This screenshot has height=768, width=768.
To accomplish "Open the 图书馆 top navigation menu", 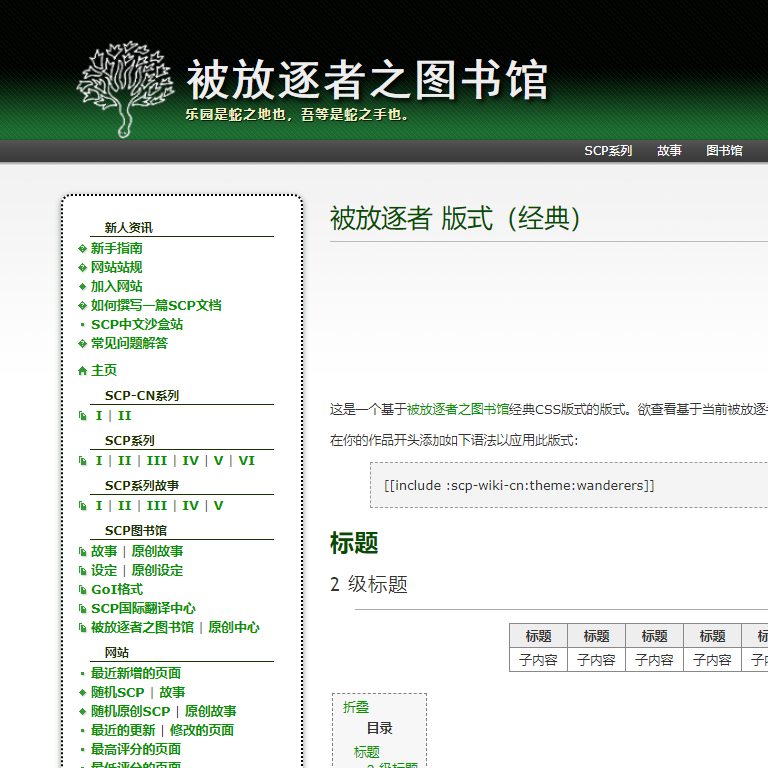I will pyautogui.click(x=724, y=151).
